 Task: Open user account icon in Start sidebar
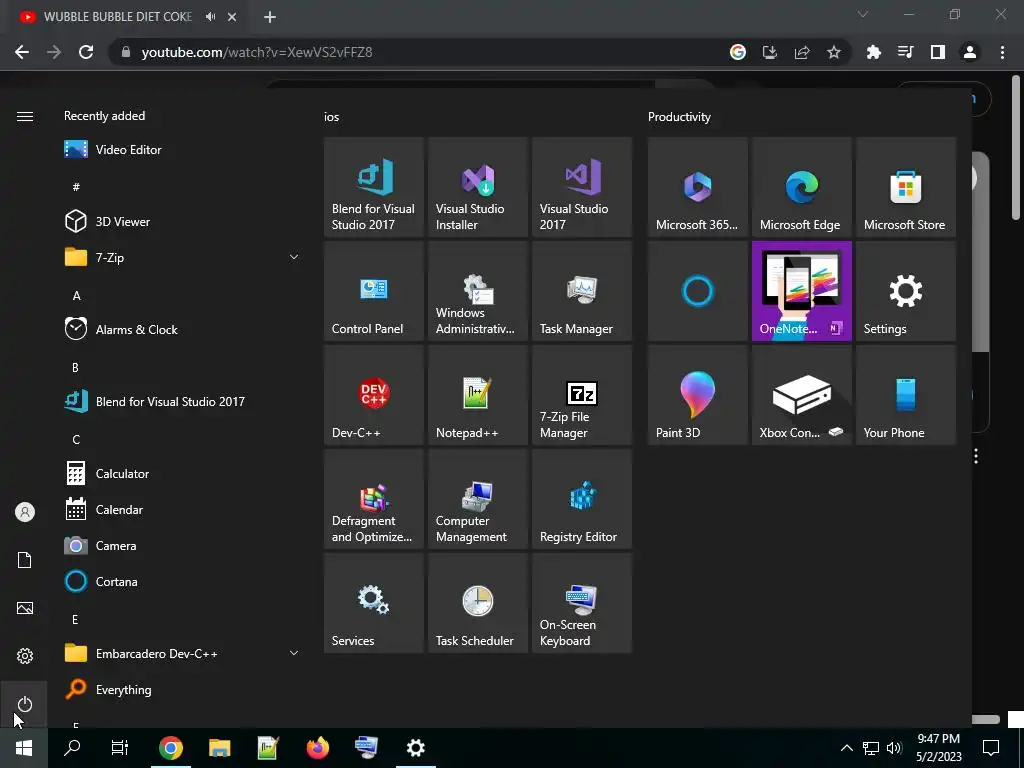pos(24,512)
